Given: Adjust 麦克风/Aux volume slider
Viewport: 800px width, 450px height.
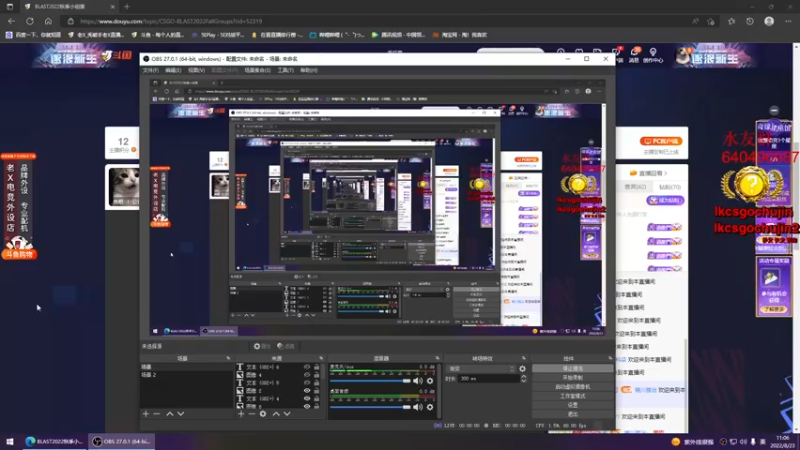Looking at the screenshot, I should point(370,381).
